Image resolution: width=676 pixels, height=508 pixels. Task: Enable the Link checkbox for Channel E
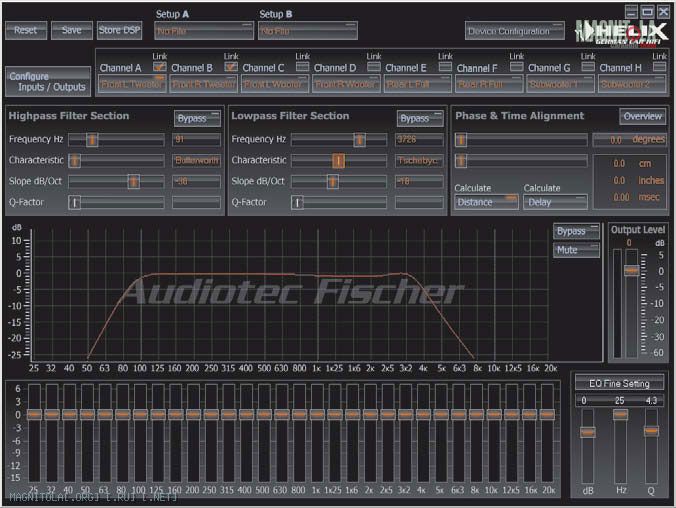click(x=445, y=66)
